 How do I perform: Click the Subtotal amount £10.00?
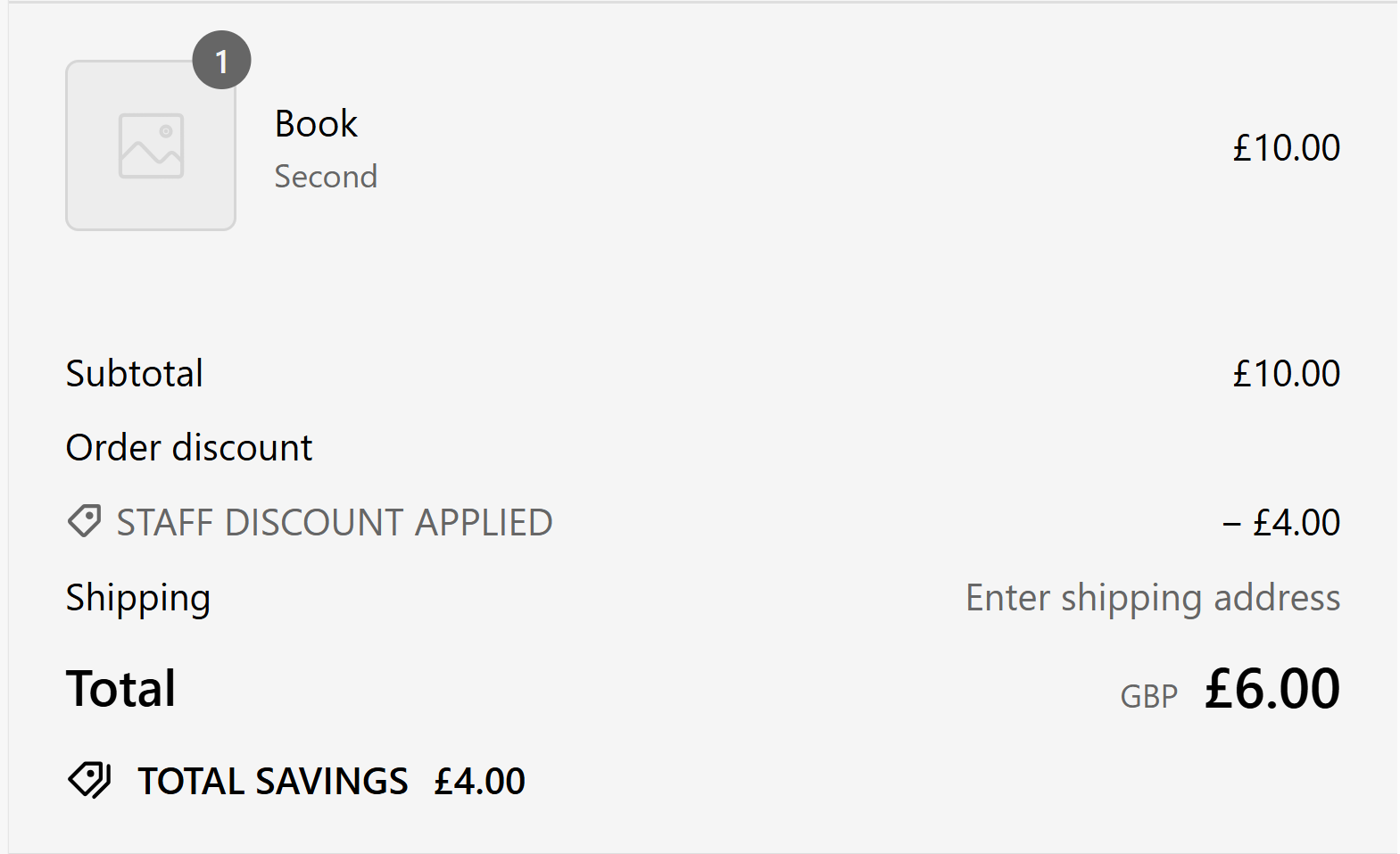pyautogui.click(x=1286, y=373)
